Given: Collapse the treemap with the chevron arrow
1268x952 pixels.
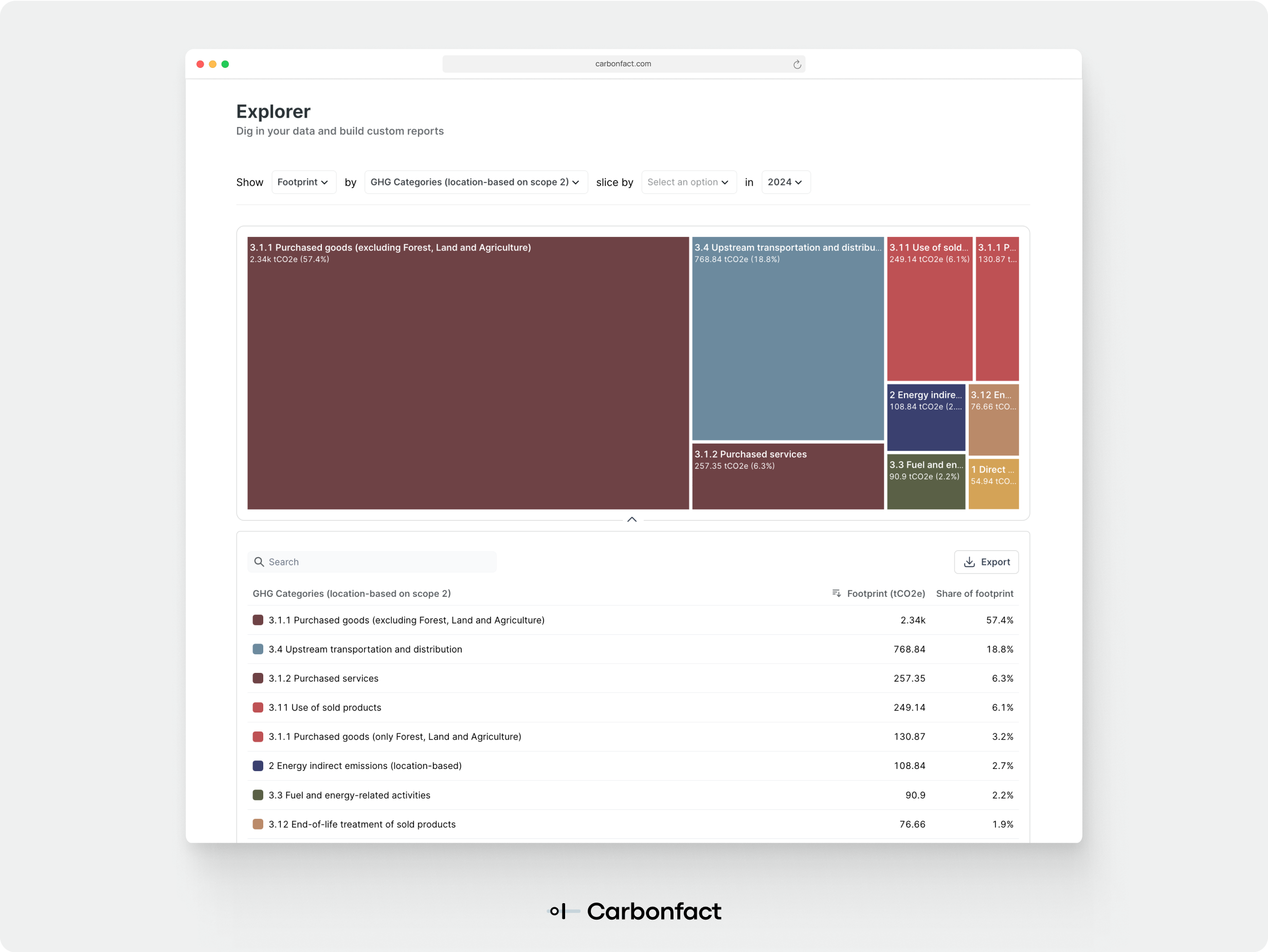Looking at the screenshot, I should (x=632, y=519).
